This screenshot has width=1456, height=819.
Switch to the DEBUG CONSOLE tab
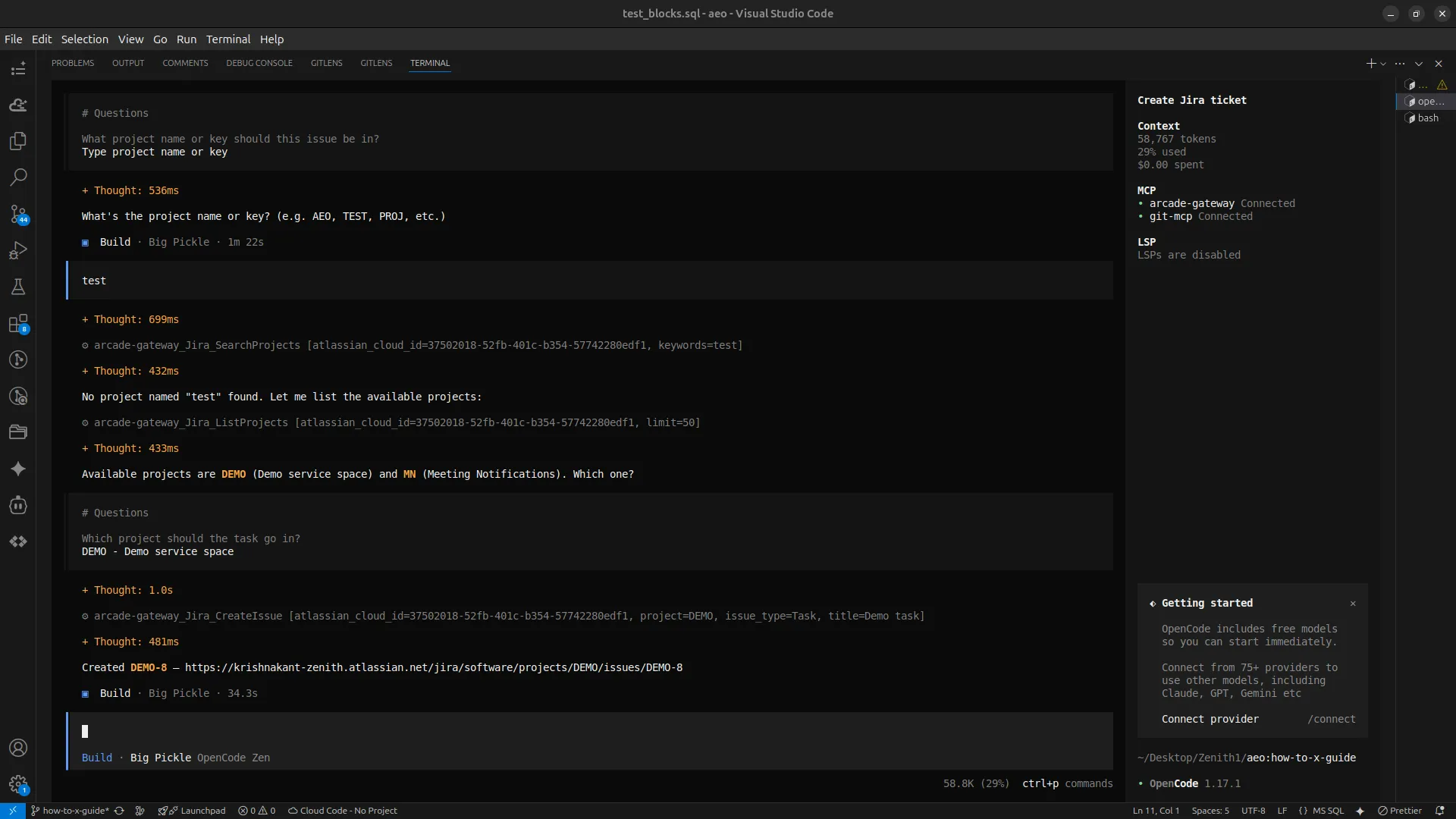pos(259,63)
